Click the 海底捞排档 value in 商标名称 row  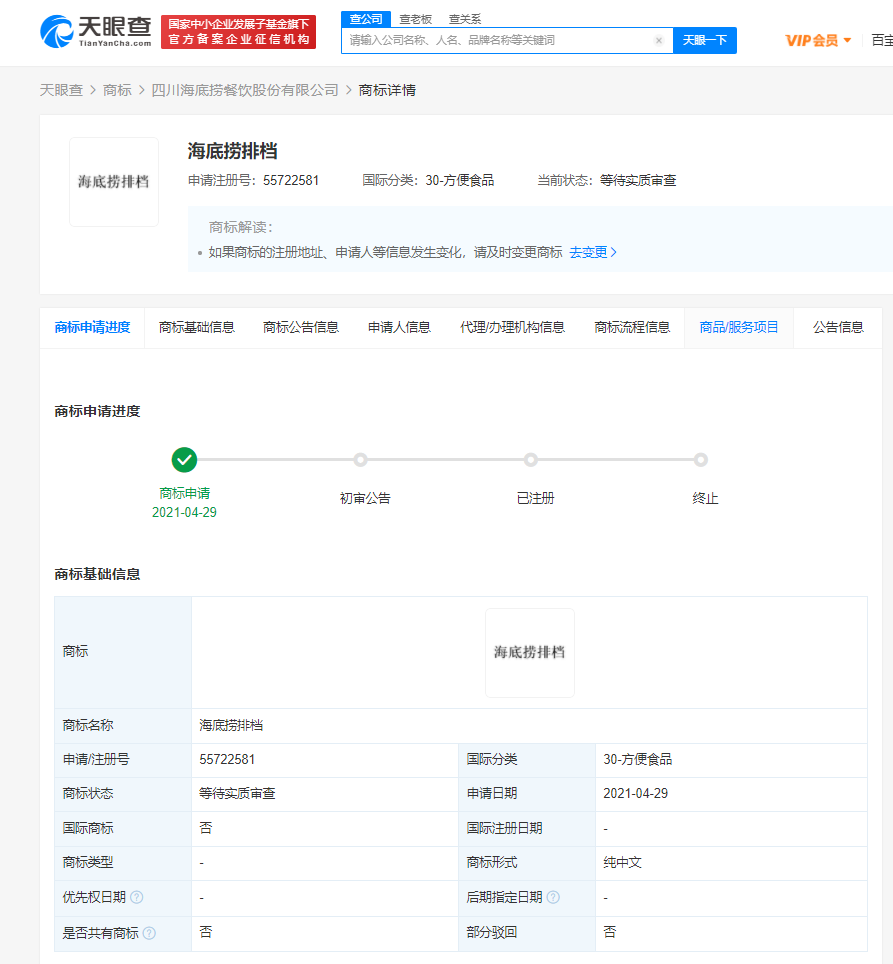tap(231, 725)
